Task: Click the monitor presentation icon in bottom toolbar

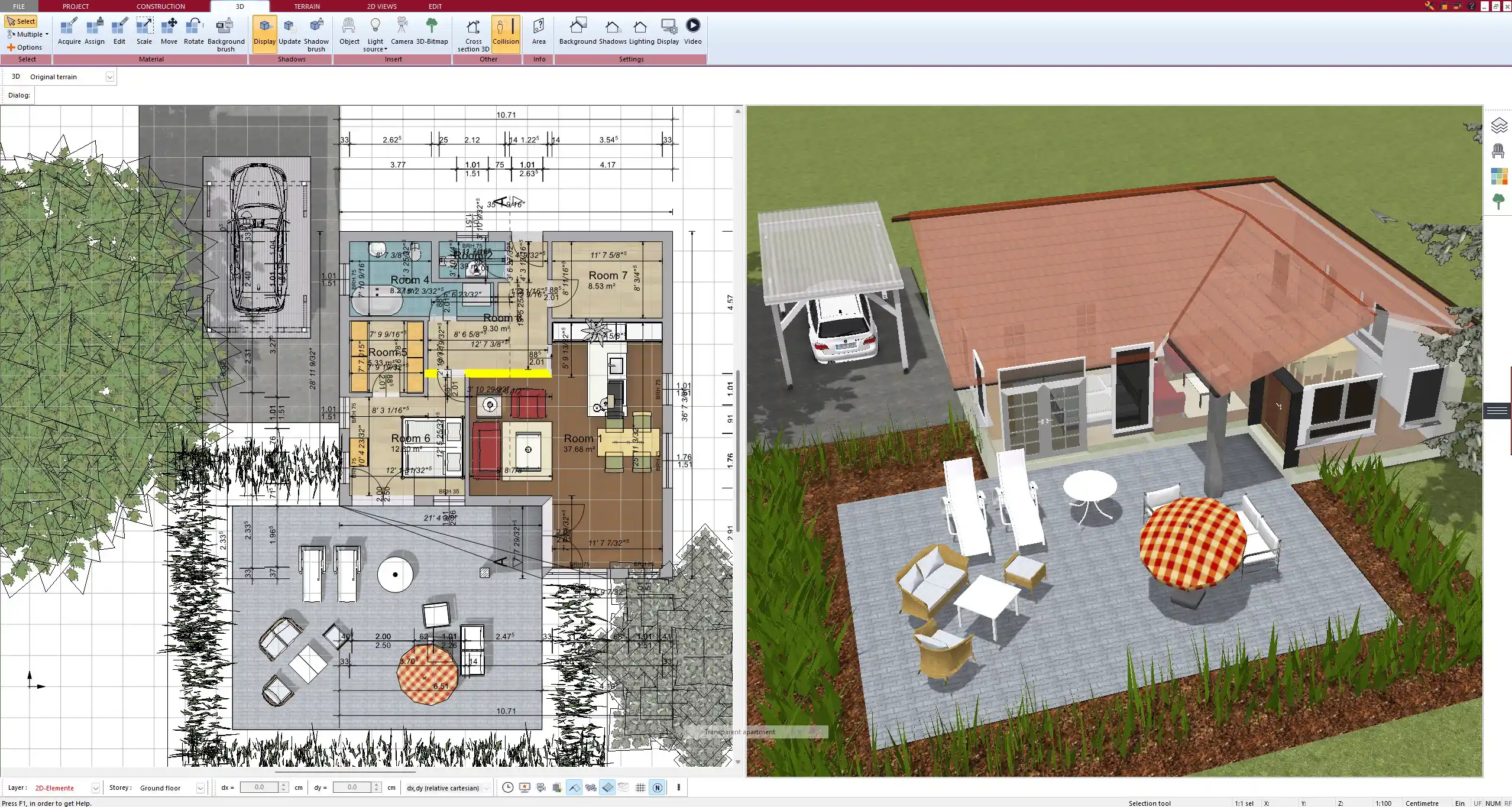Action: tap(524, 787)
